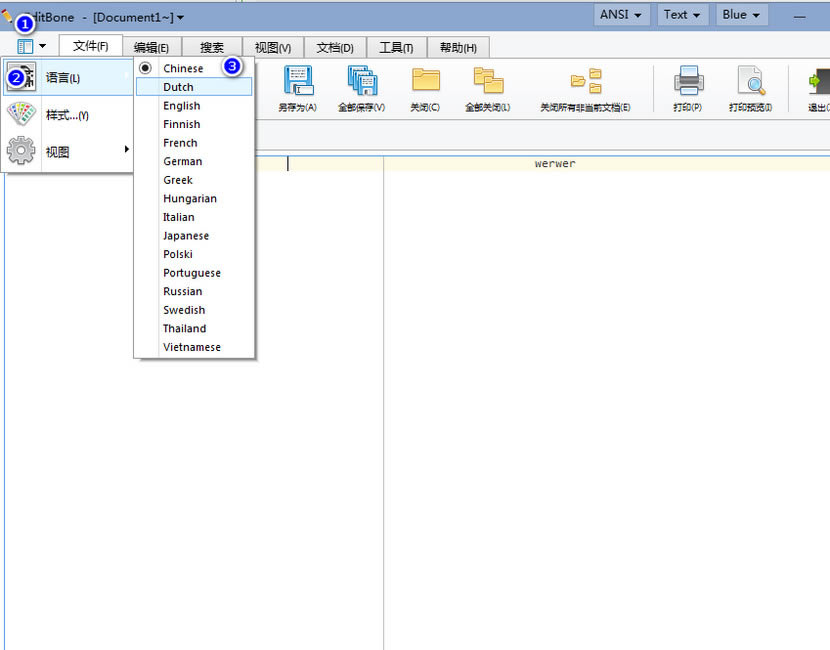The width and height of the screenshot is (830, 650).
Task: Select English in the language list
Action: (181, 105)
